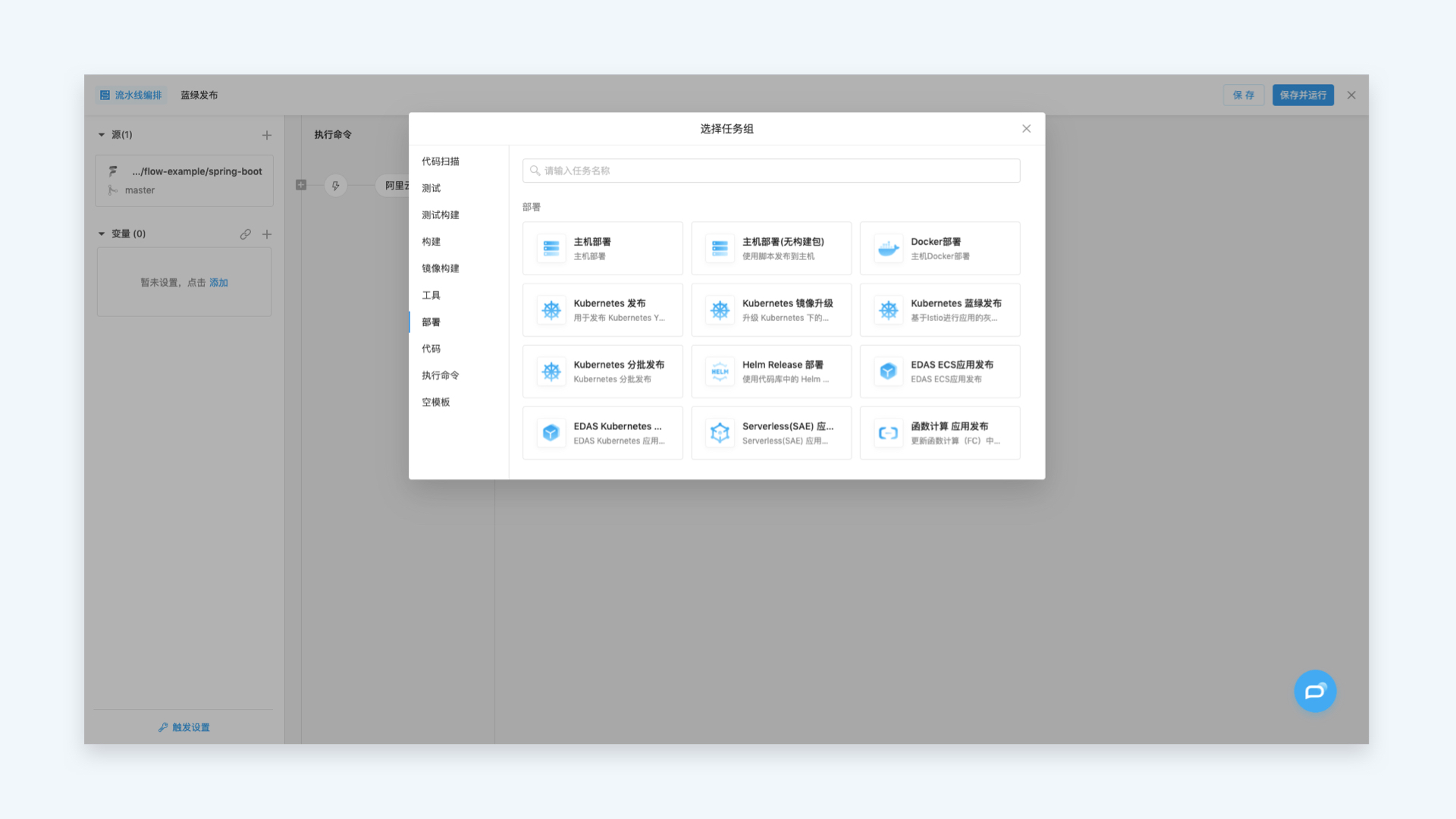Click the .../flow-example/spring-boot source name

[196, 171]
